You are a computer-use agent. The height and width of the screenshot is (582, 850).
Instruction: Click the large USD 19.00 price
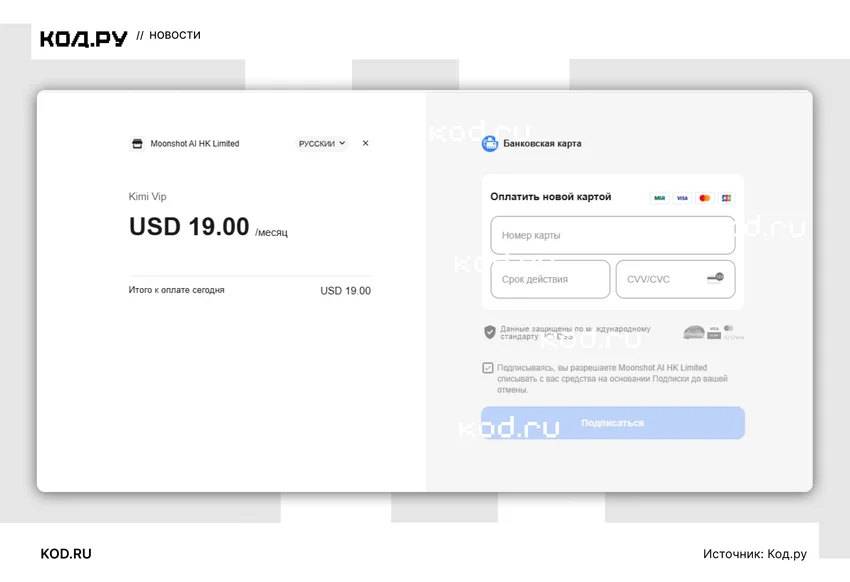[189, 227]
